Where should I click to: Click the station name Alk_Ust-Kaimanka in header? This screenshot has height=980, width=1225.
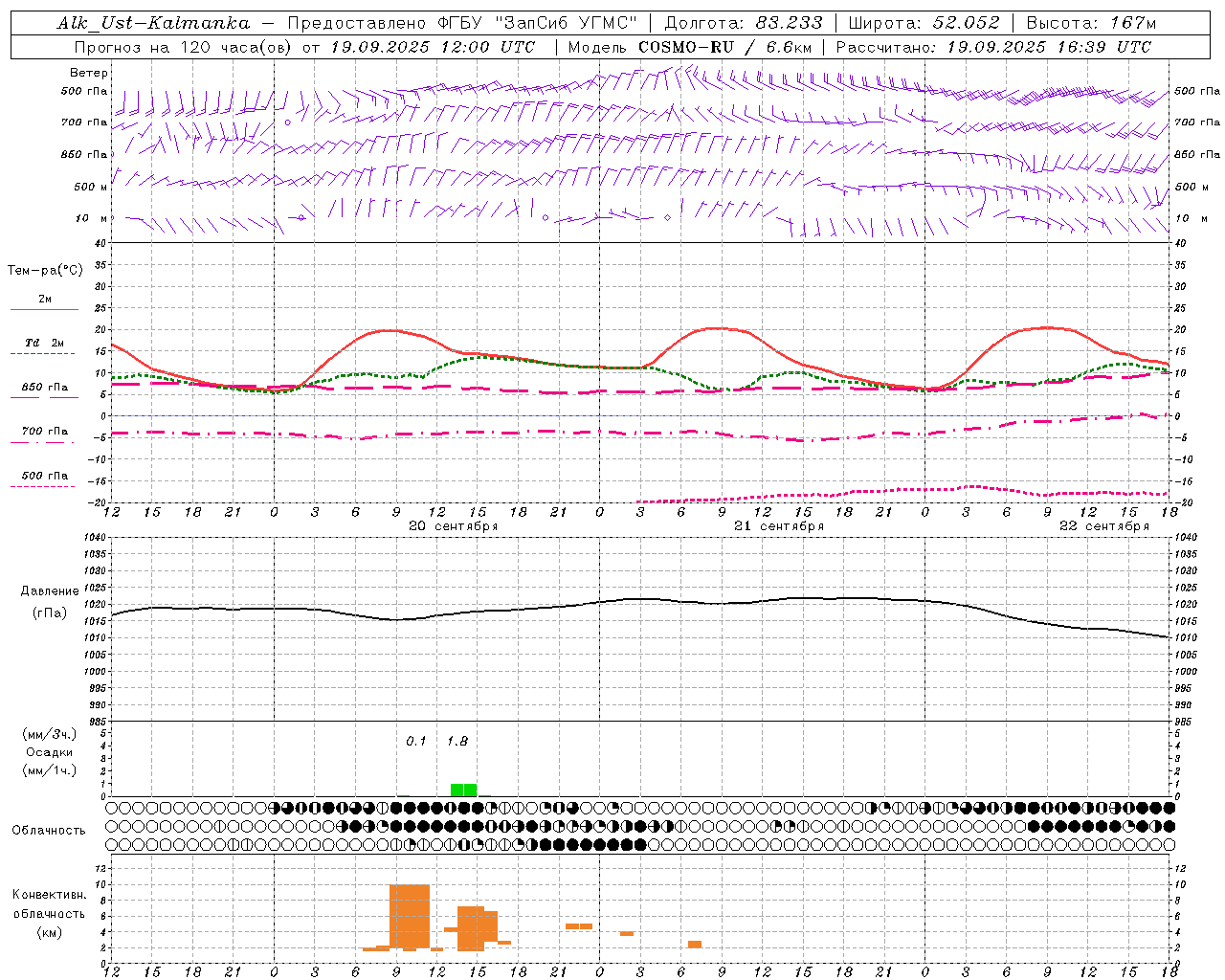tap(153, 23)
